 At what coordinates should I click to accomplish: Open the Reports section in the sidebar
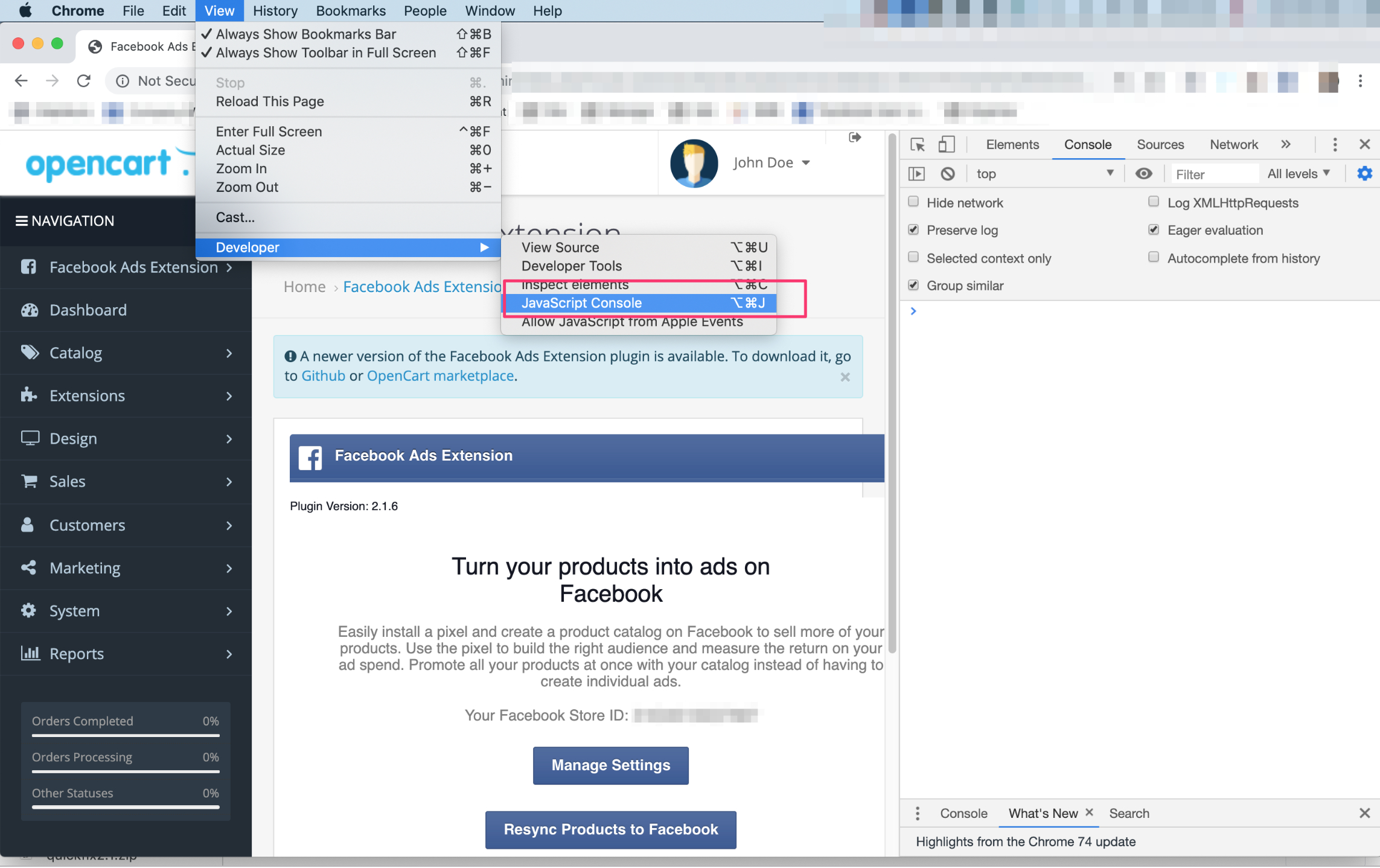coord(76,653)
